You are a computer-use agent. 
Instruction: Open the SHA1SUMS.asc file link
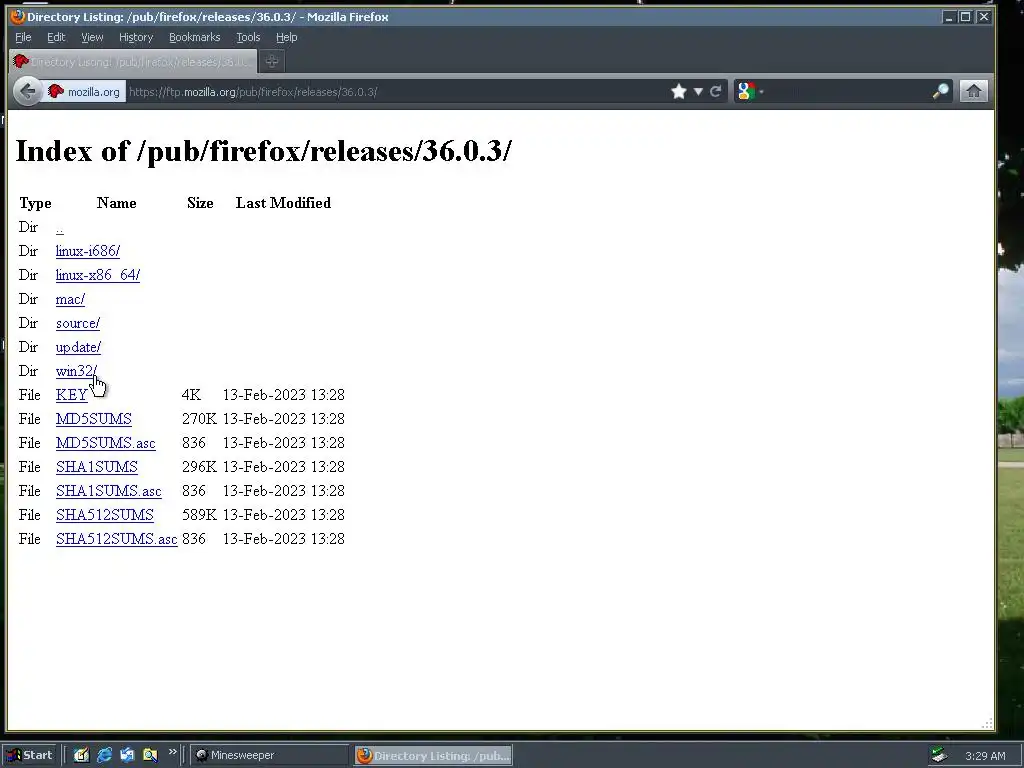pos(108,491)
